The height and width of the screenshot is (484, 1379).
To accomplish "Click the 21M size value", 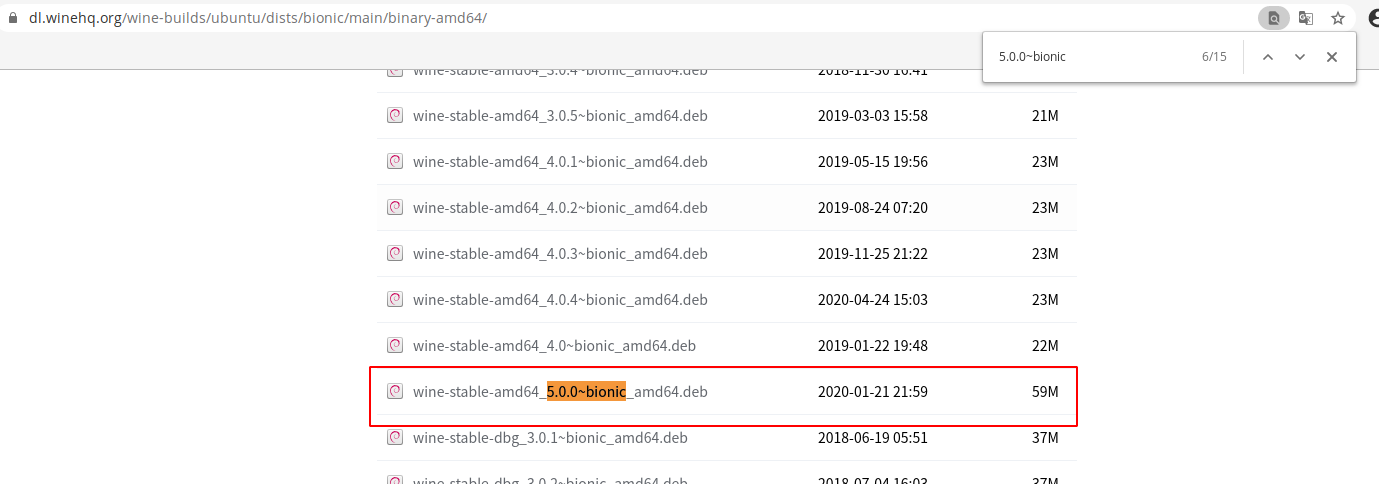I will 1045,116.
